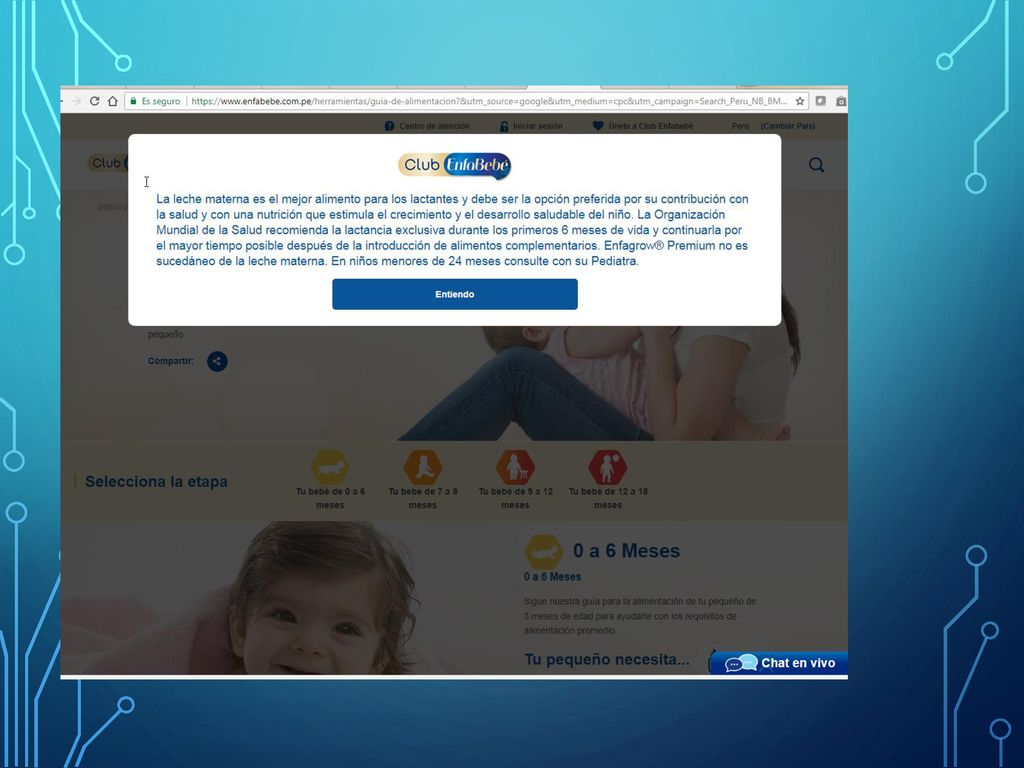Viewport: 1024px width, 768px height.
Task: Select the 0 a 6 meses stage icon
Action: click(330, 467)
